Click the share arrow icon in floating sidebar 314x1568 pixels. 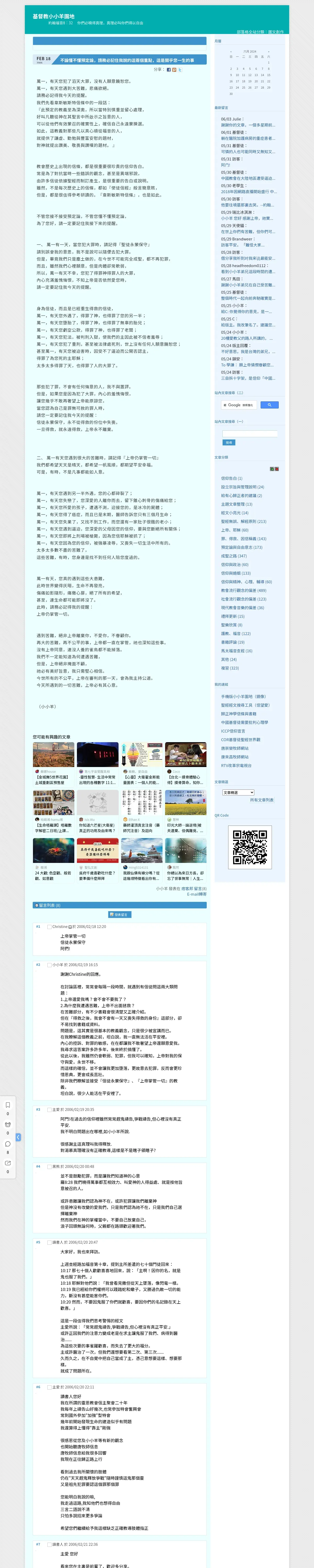click(x=8, y=1163)
